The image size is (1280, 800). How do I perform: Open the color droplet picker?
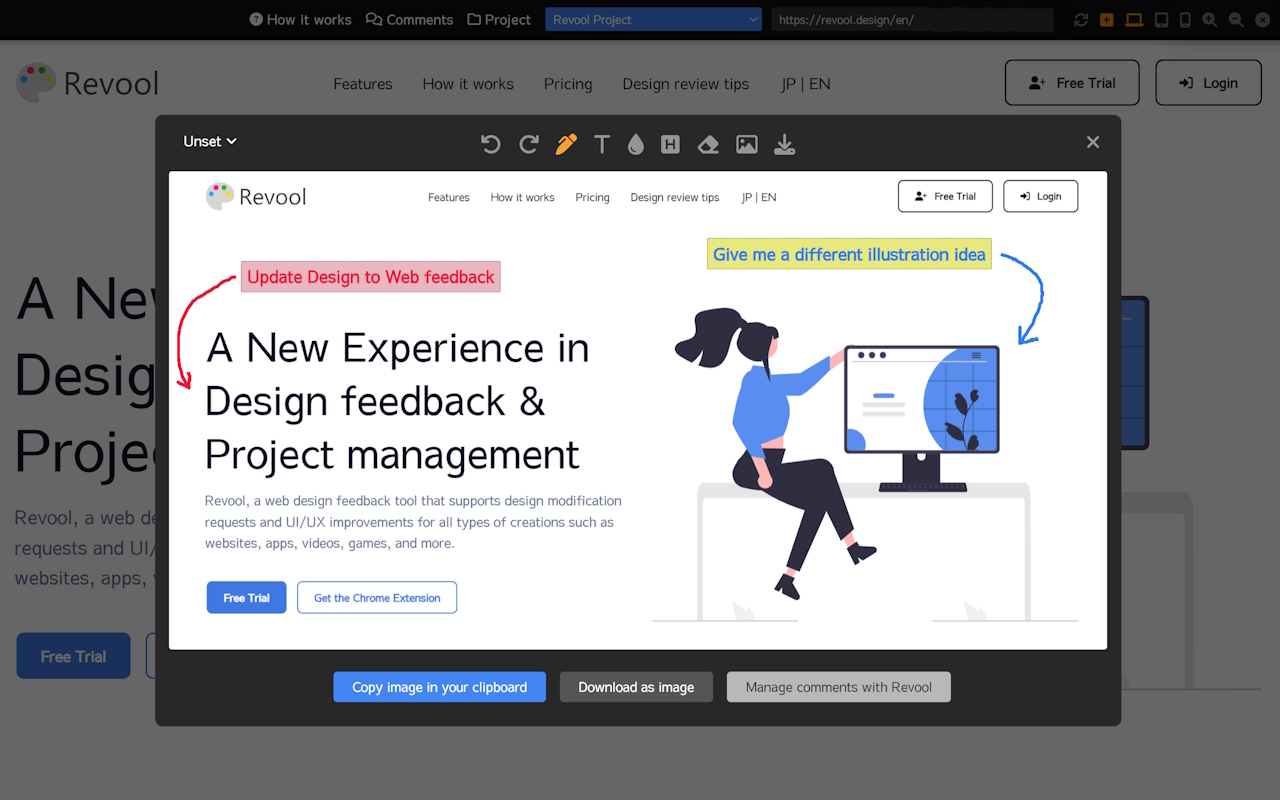click(635, 144)
